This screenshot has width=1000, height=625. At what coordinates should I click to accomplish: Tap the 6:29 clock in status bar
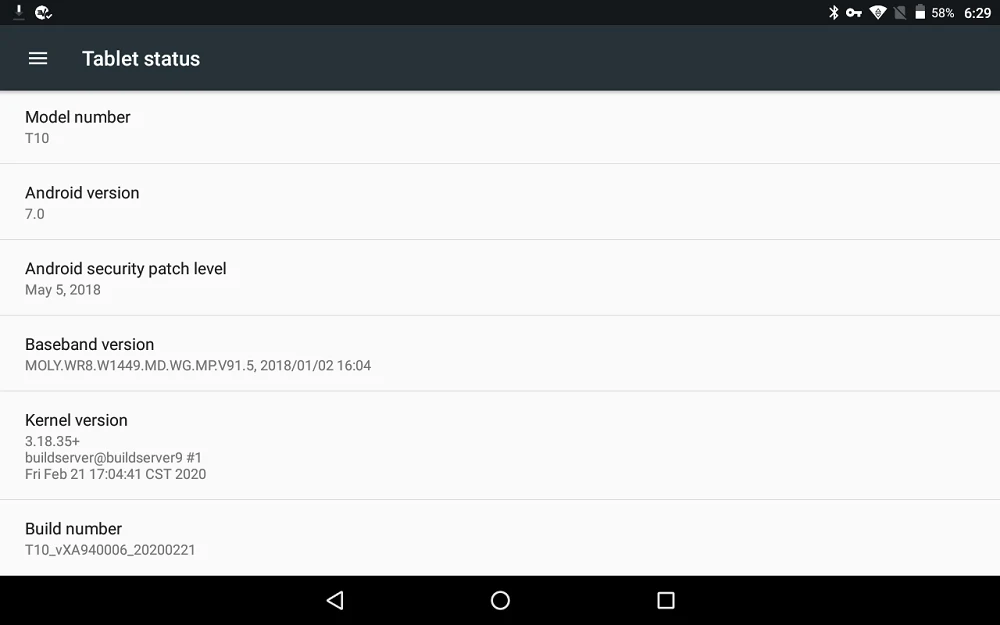pos(977,13)
